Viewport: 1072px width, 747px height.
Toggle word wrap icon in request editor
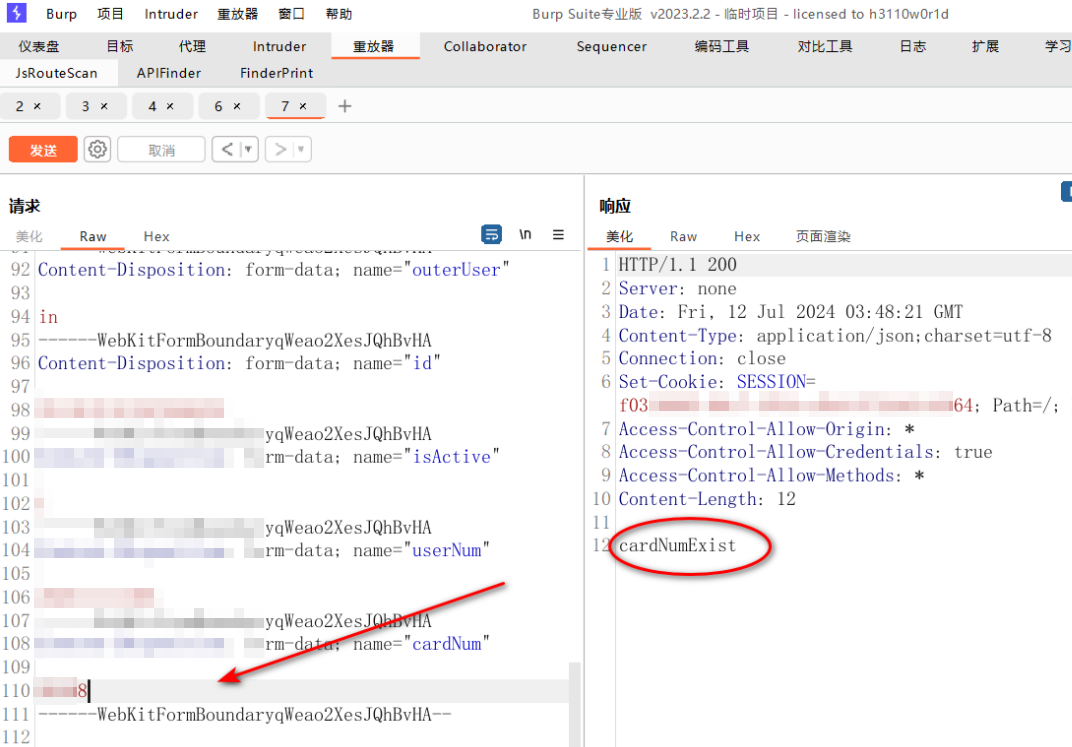(492, 234)
